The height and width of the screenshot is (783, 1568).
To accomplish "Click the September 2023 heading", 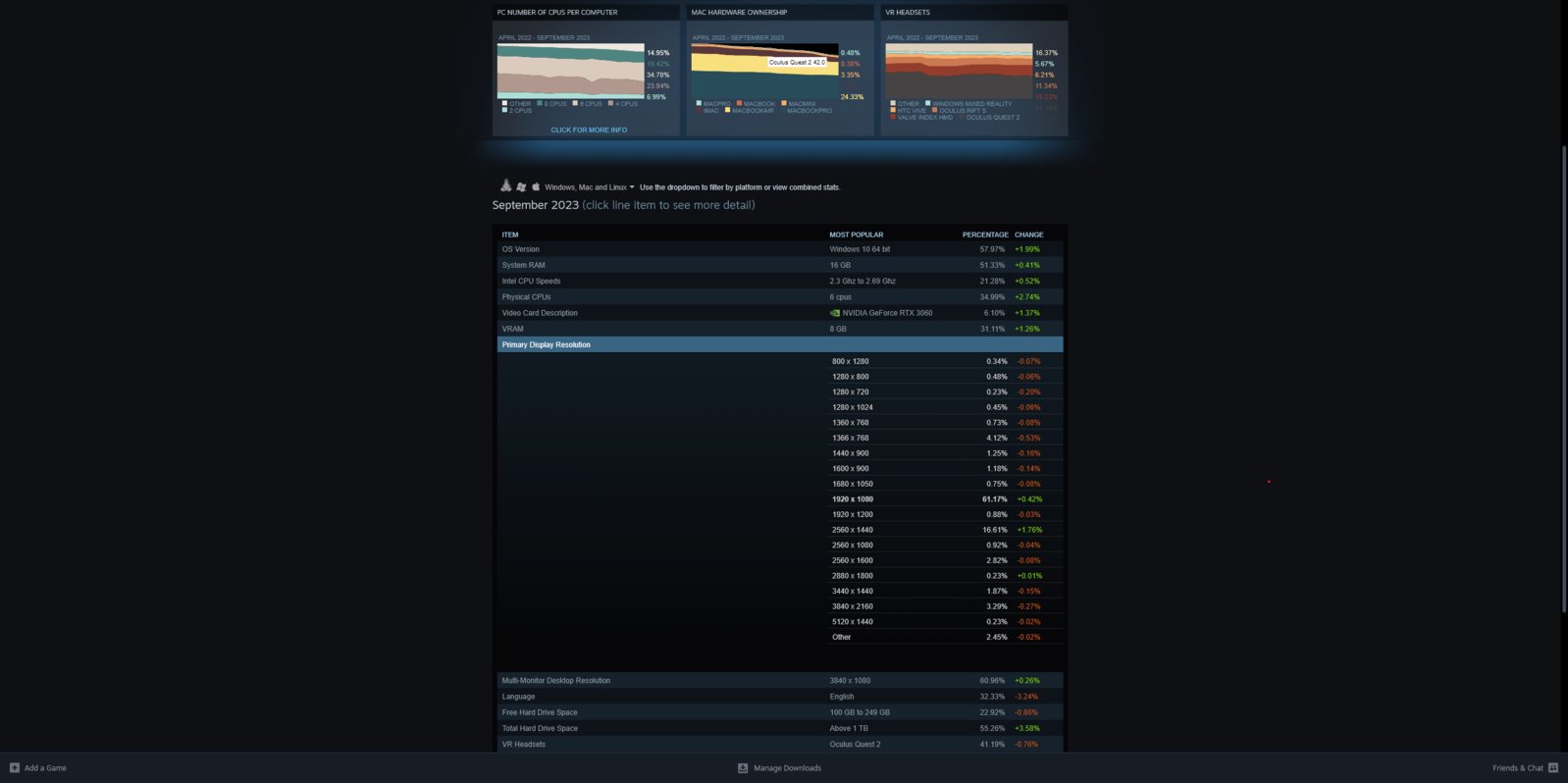I will [x=536, y=205].
